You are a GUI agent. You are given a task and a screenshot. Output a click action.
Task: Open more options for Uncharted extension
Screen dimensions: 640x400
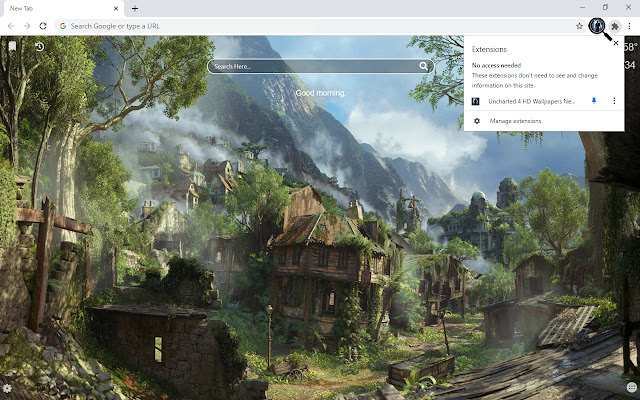tap(614, 101)
